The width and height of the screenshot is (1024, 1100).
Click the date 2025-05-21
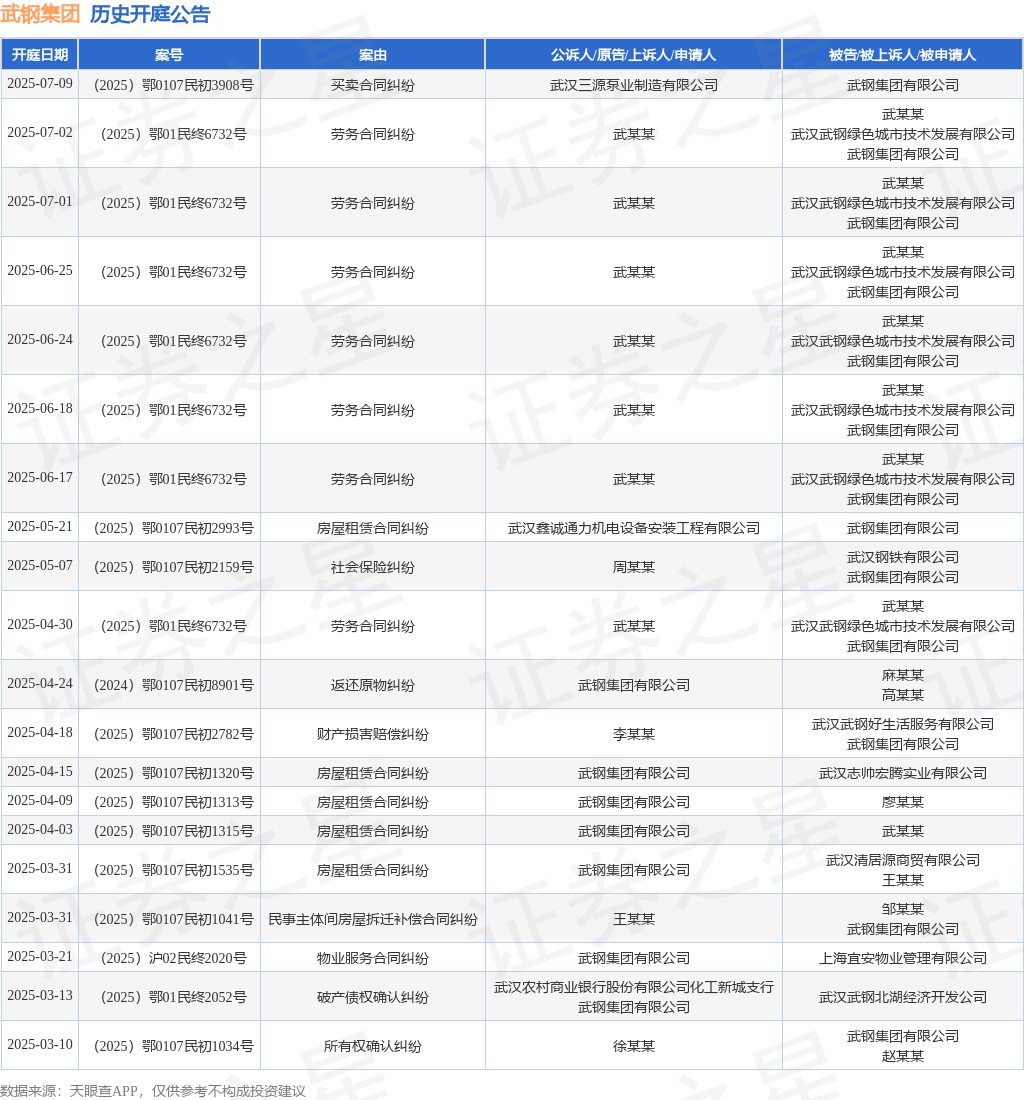click(x=40, y=526)
